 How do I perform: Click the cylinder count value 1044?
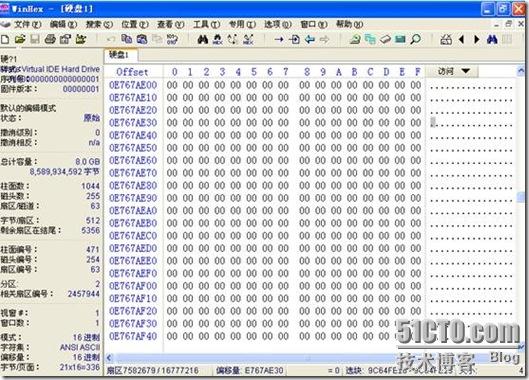click(90, 186)
